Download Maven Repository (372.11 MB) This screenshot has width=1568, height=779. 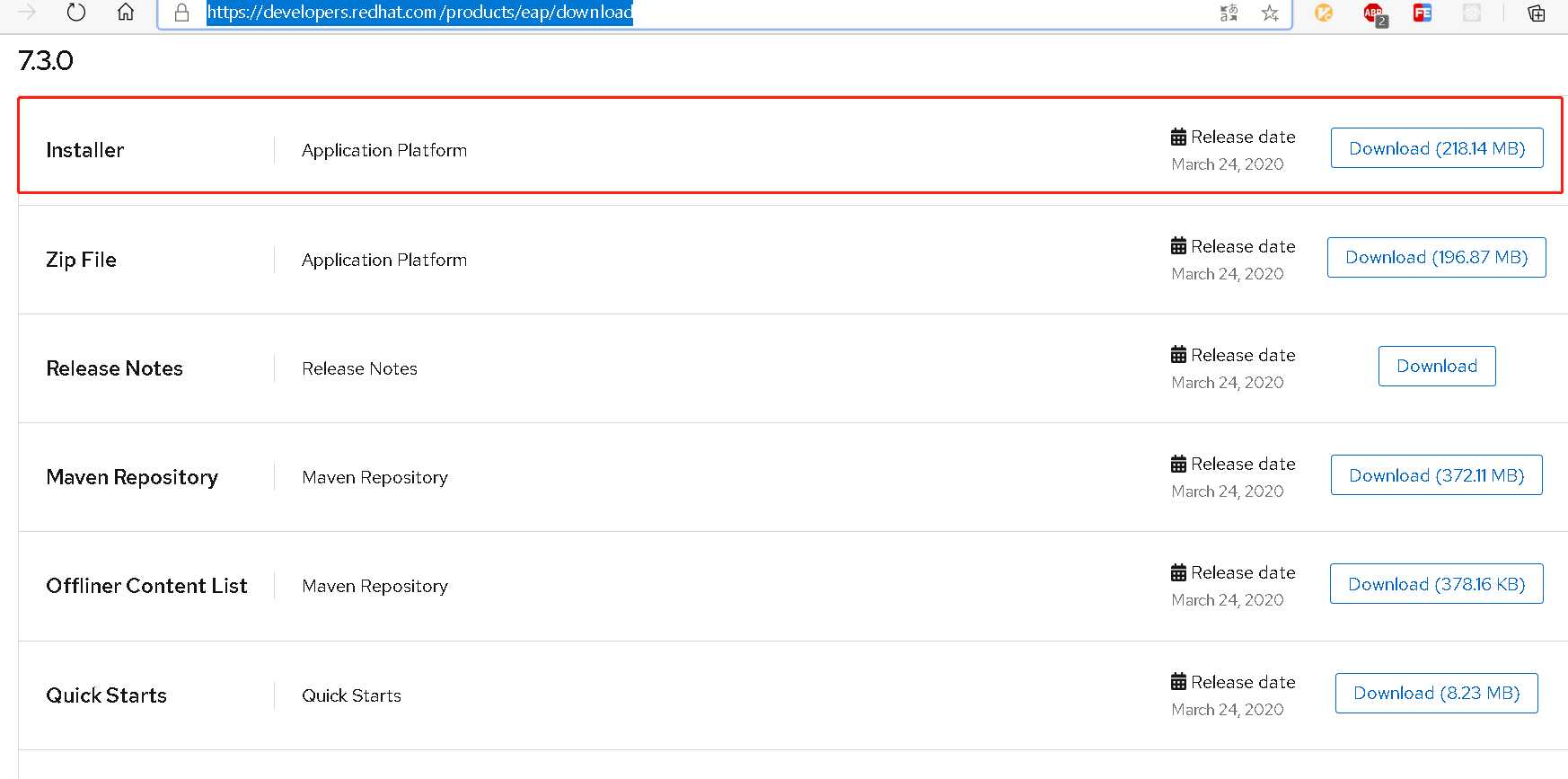click(1437, 475)
